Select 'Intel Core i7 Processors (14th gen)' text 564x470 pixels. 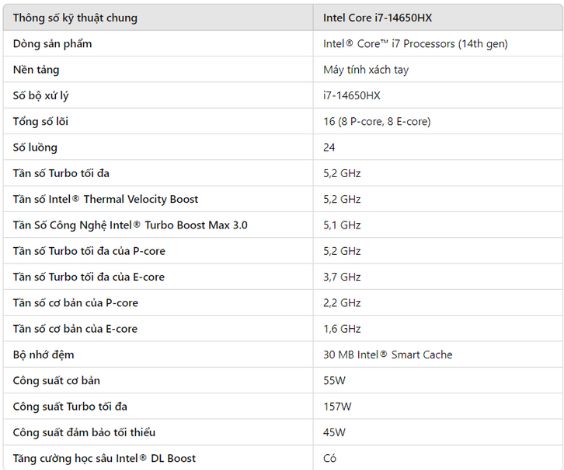tap(415, 44)
